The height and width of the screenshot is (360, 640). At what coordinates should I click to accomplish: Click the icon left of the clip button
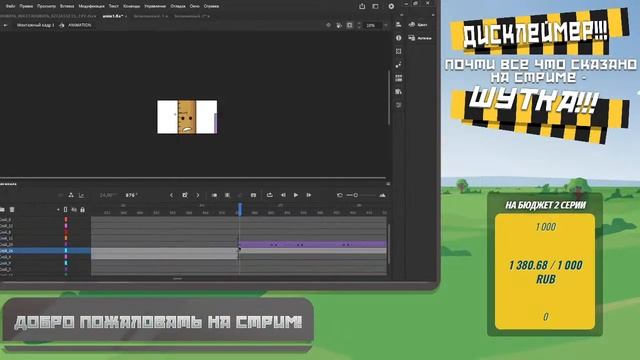click(x=339, y=25)
